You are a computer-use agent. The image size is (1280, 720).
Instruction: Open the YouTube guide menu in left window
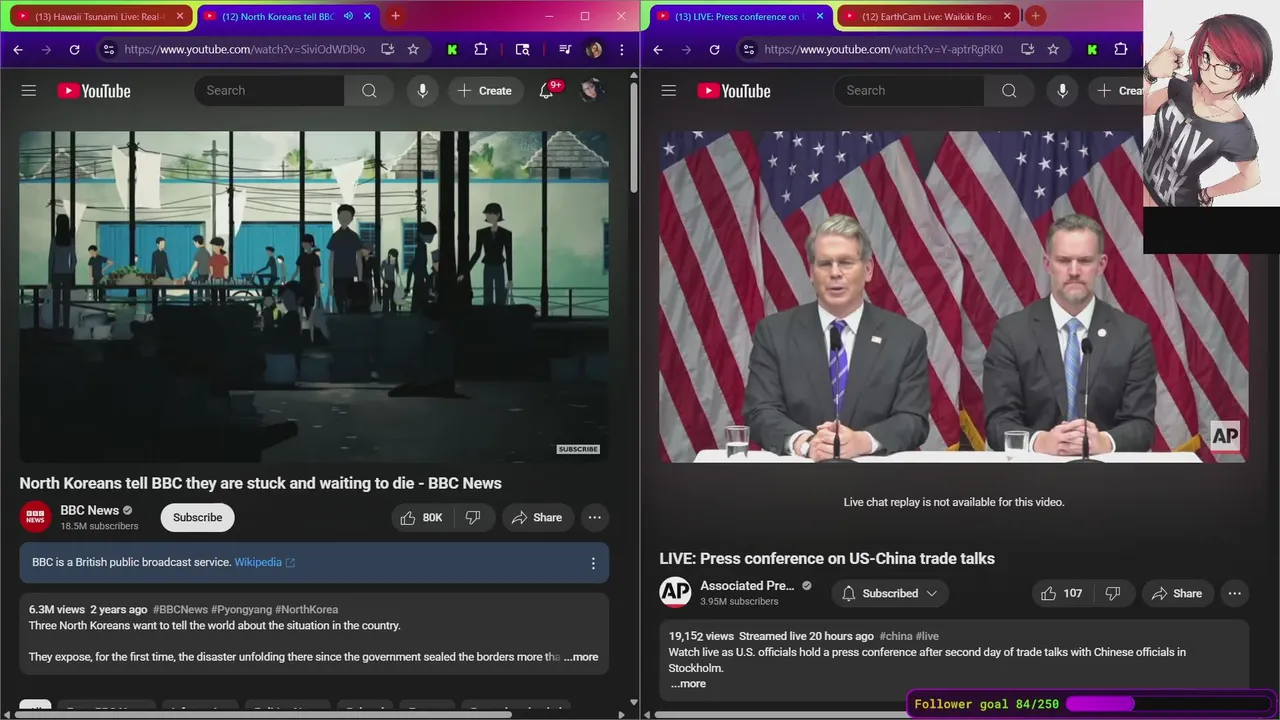(28, 91)
